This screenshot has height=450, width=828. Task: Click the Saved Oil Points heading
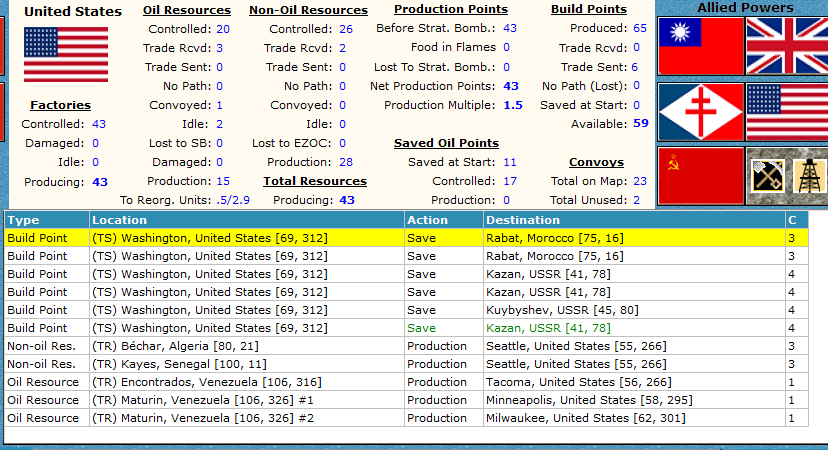(446, 143)
